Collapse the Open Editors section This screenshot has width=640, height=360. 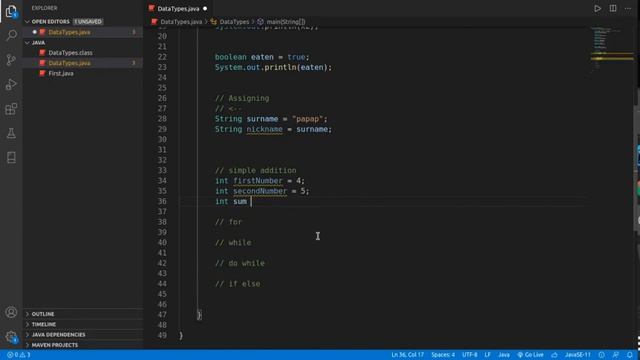pyautogui.click(x=50, y=21)
